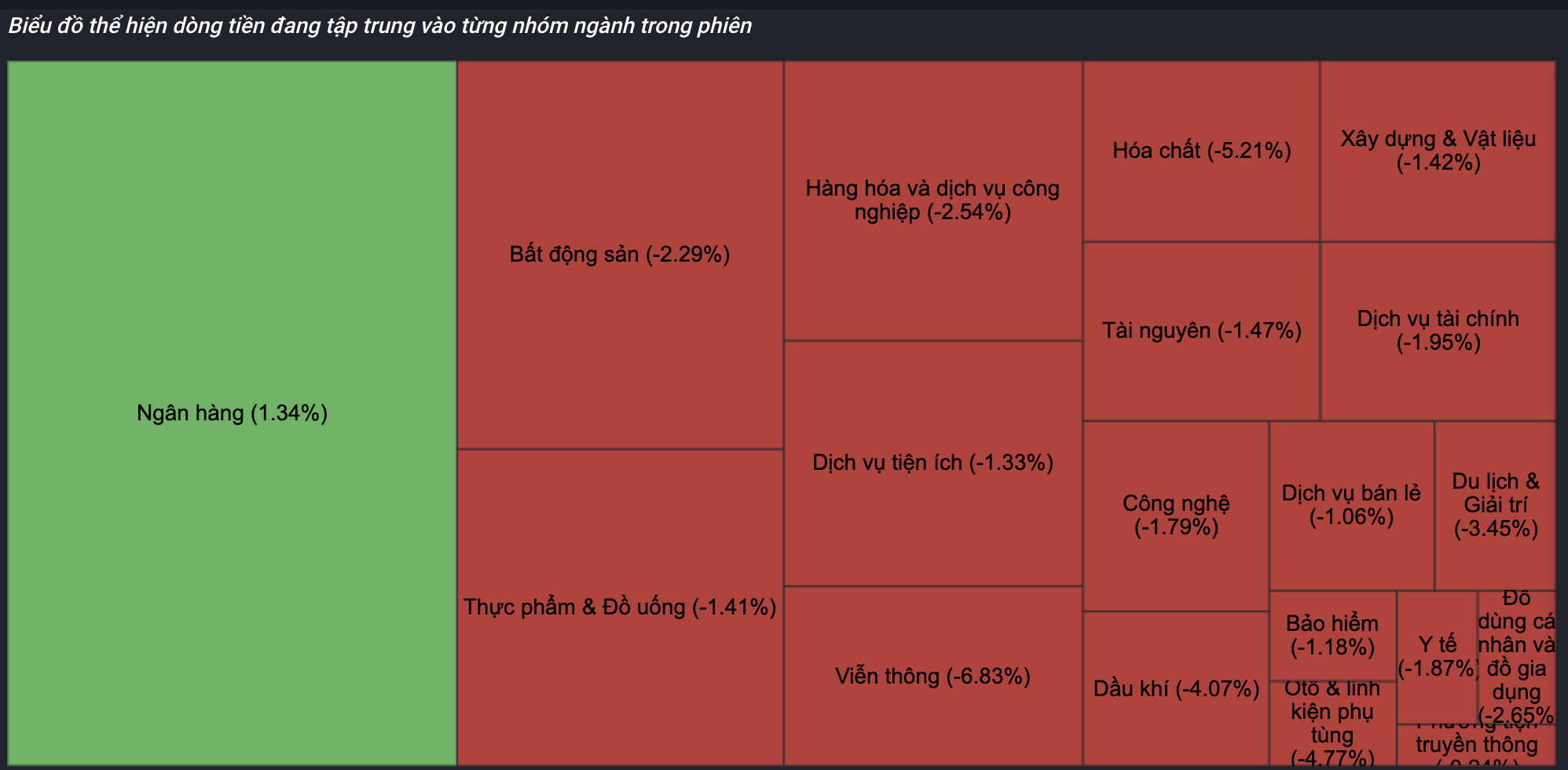Open the Thực phẩm & Đồ uống block
The height and width of the screenshot is (770, 1568).
pyautogui.click(x=620, y=607)
